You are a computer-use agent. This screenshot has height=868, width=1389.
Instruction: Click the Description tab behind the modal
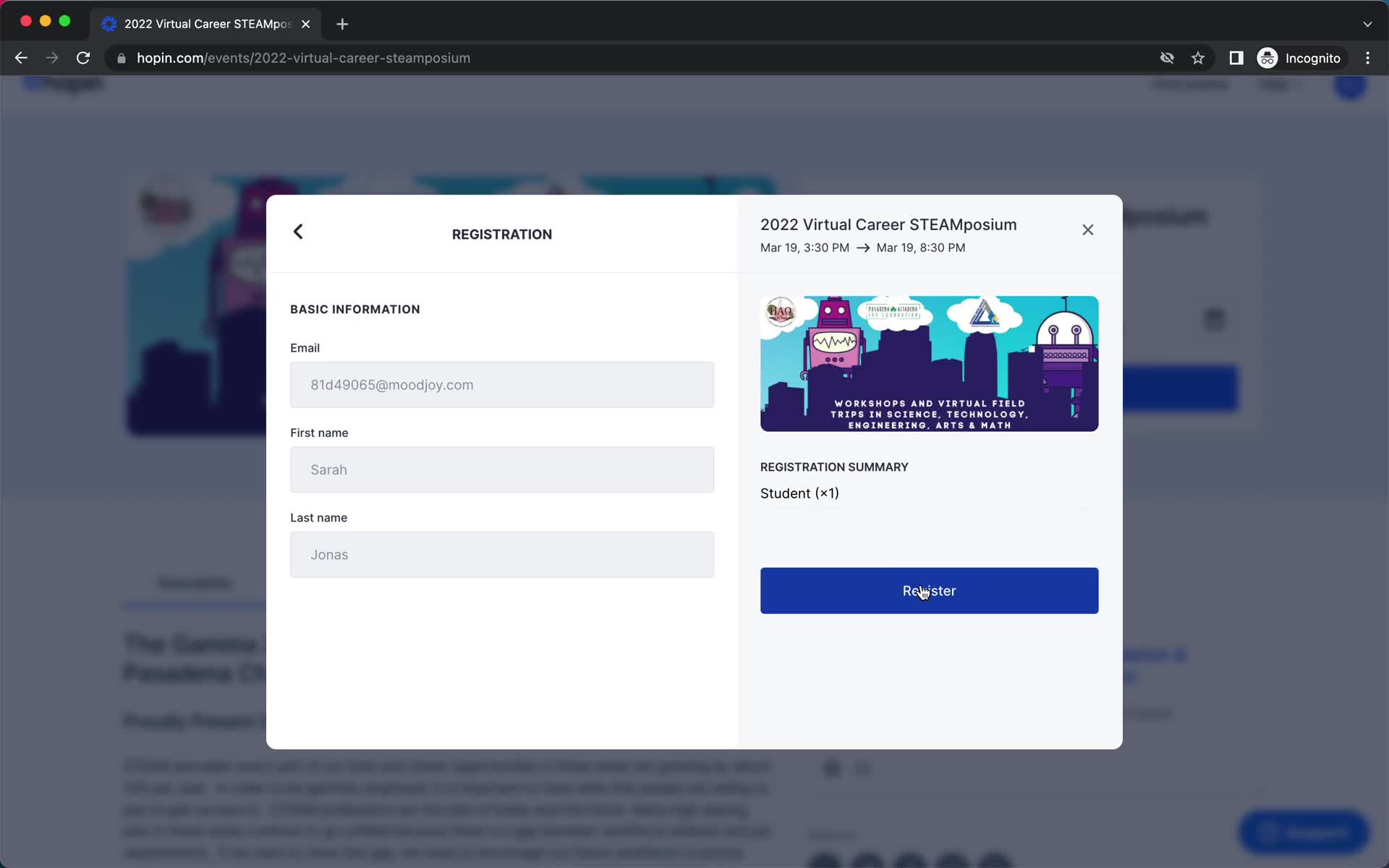point(195,583)
